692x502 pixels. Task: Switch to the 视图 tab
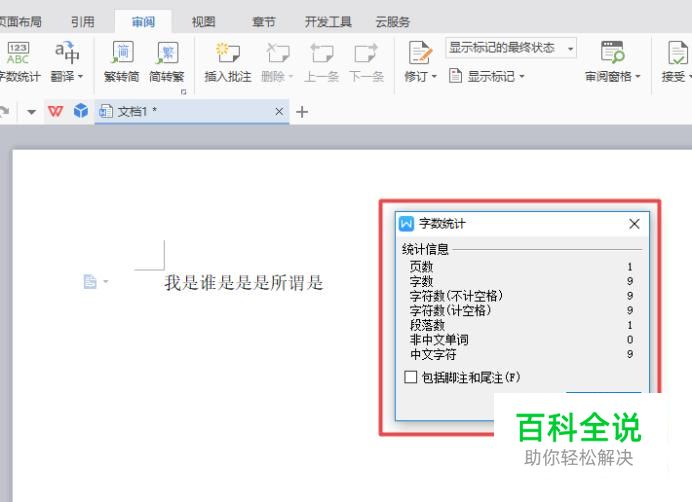click(x=203, y=22)
